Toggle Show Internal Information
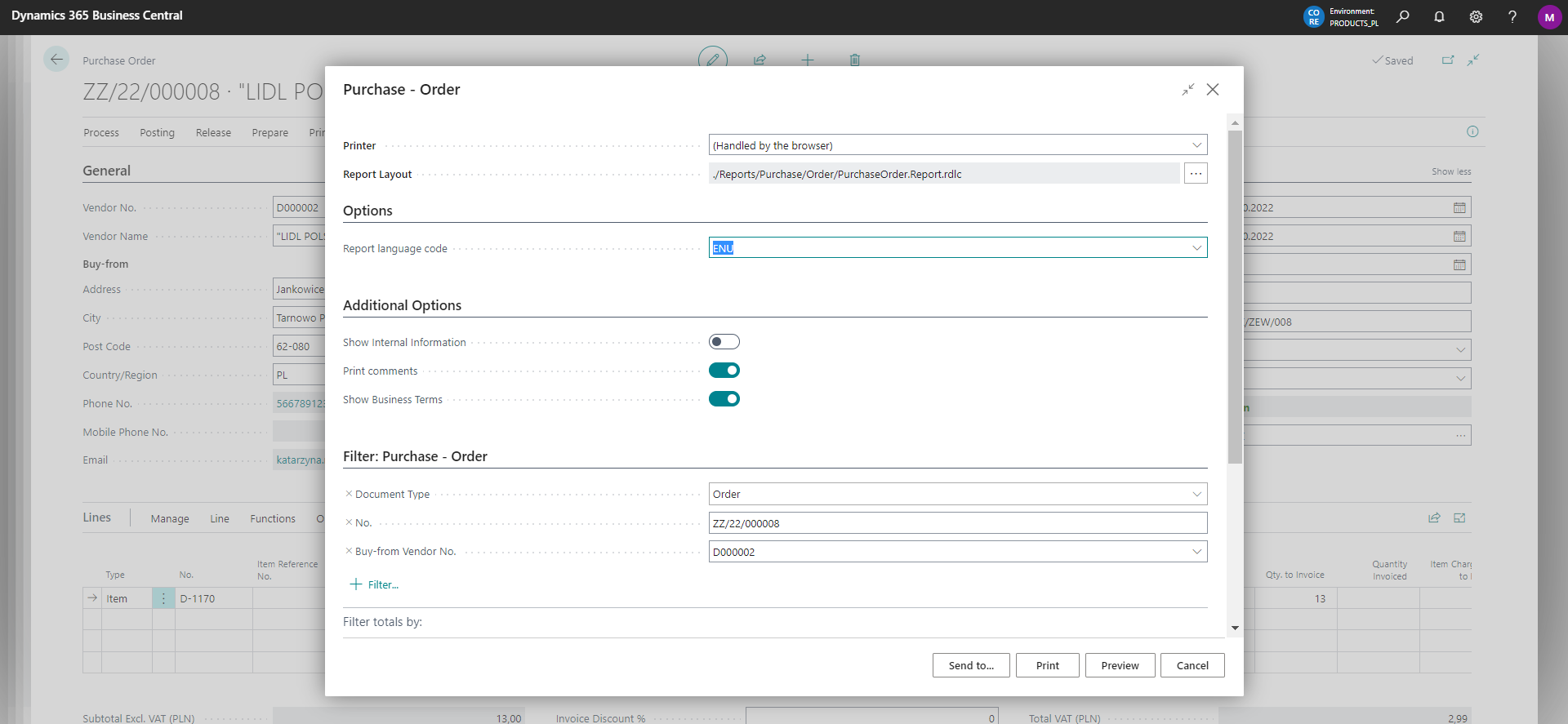The image size is (1568, 724). (x=724, y=341)
